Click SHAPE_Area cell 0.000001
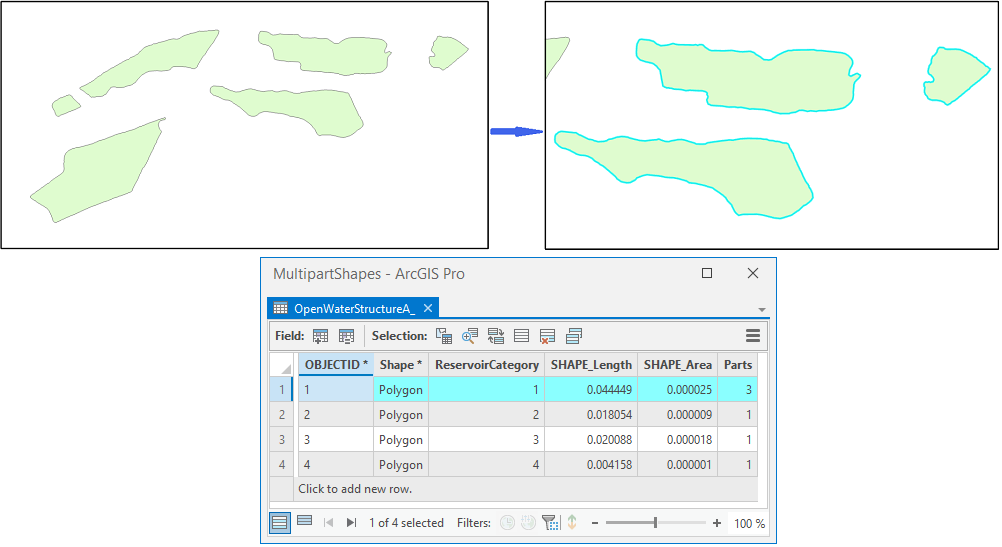This screenshot has width=1002, height=547. tap(677, 464)
